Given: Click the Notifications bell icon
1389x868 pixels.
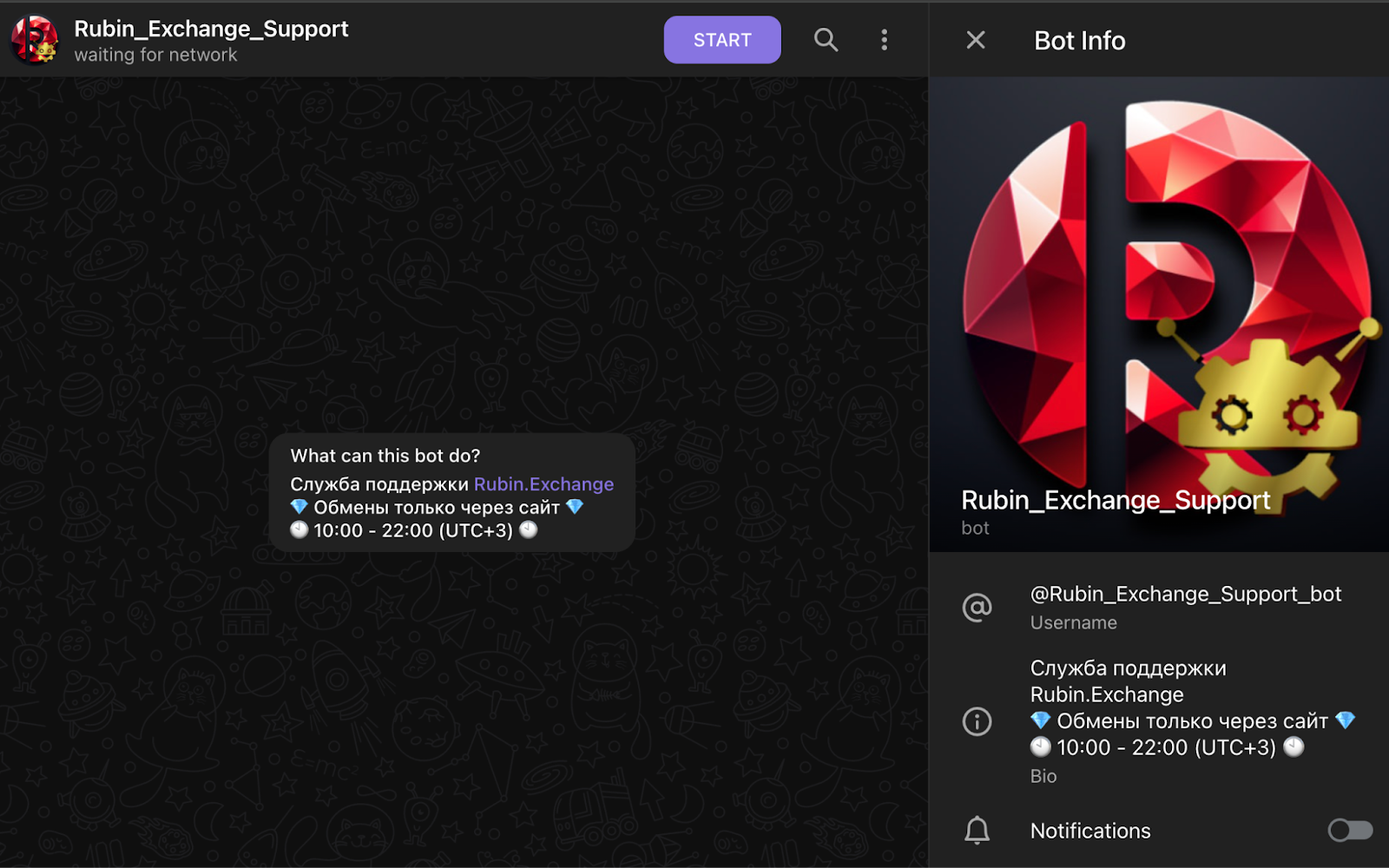Looking at the screenshot, I should tap(977, 831).
